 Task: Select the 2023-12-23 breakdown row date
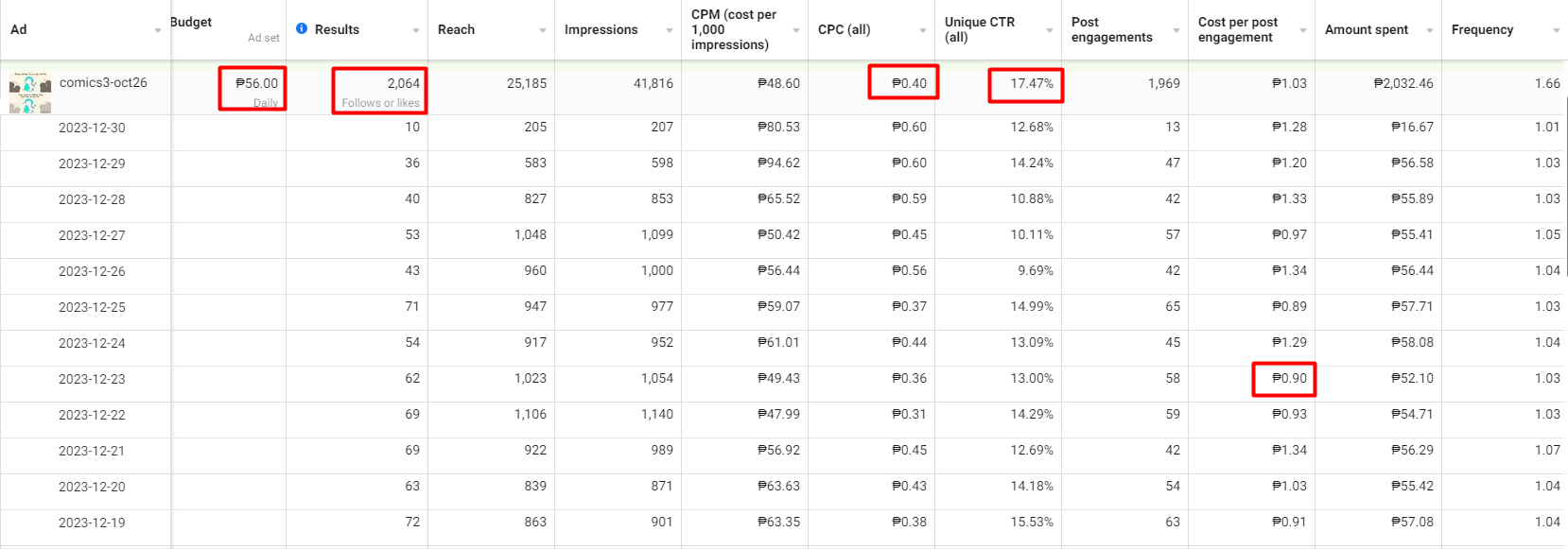(x=92, y=379)
